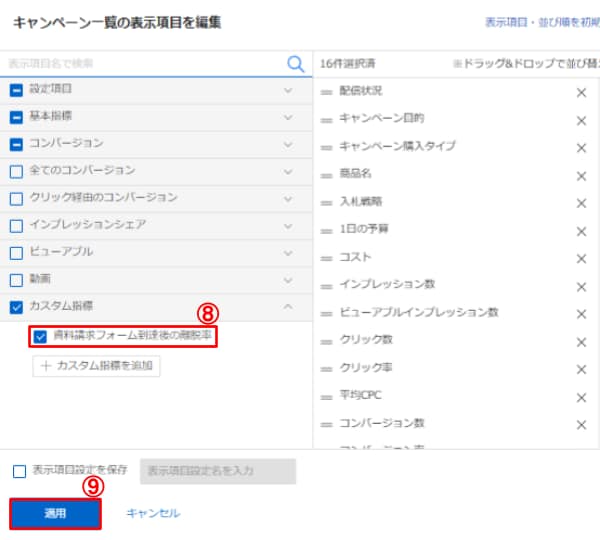Focus the 表示項目名で検索 search field
Image resolution: width=600 pixels, height=540 pixels.
(x=140, y=64)
